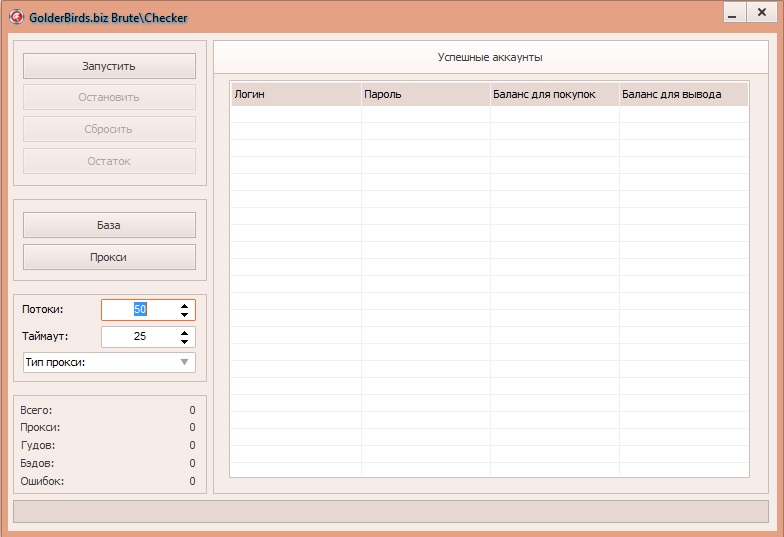Viewport: 784px width, 537px height.
Task: Open the База file loader button
Action: (x=109, y=225)
